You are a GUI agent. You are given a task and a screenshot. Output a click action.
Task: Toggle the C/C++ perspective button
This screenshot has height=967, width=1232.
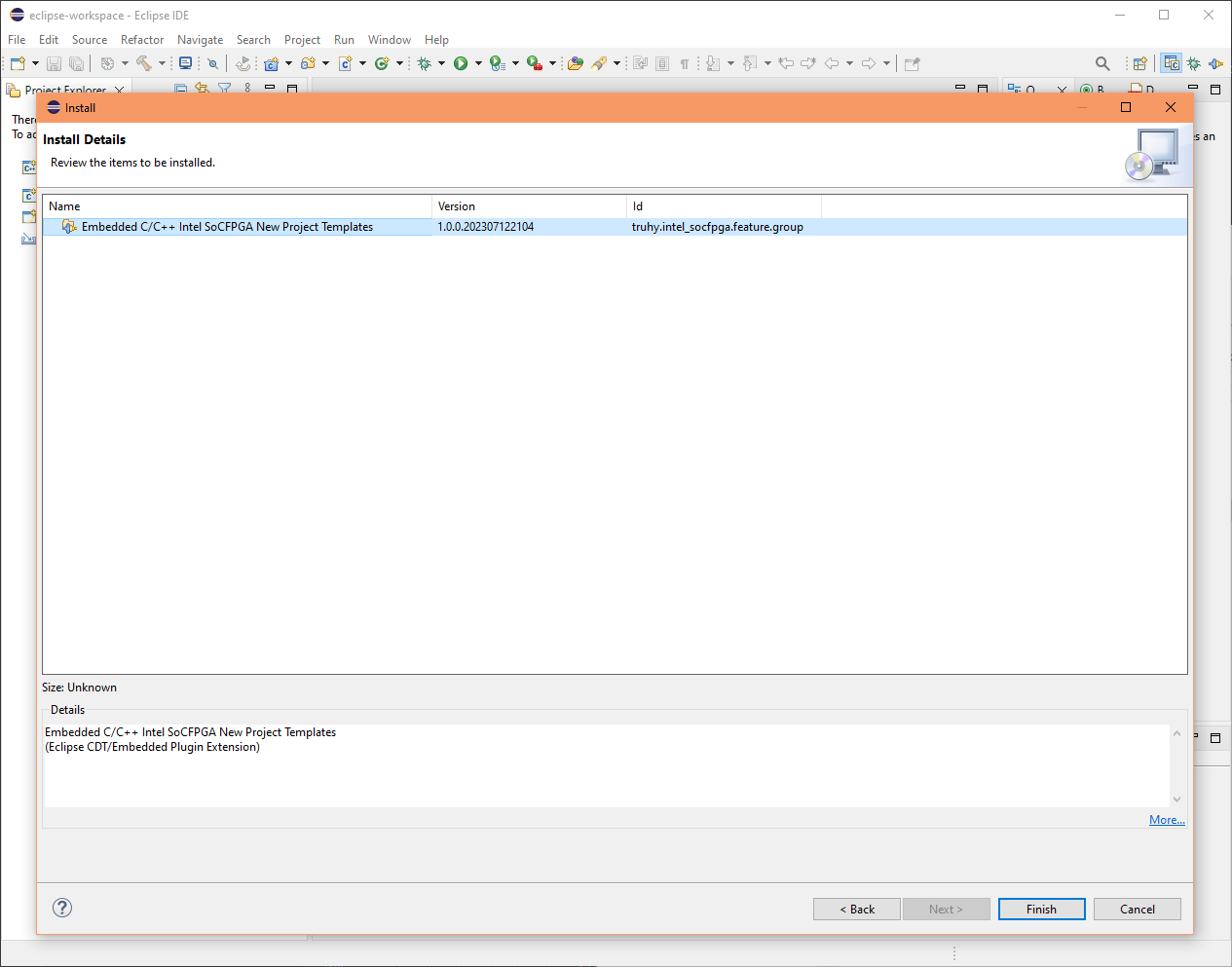click(x=1171, y=62)
